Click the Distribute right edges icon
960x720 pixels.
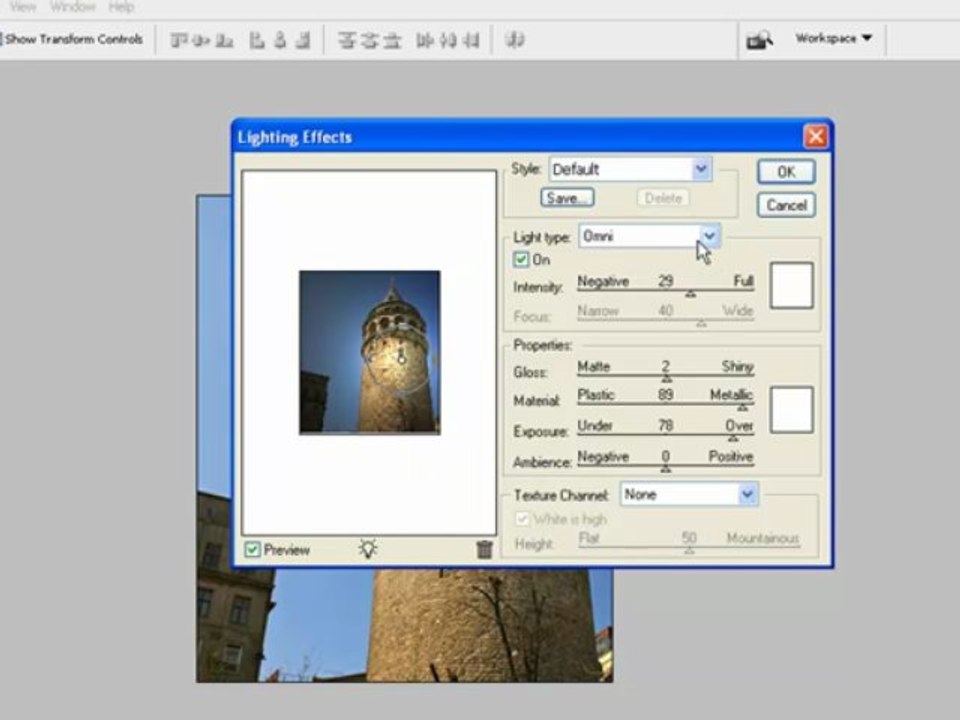coord(471,40)
